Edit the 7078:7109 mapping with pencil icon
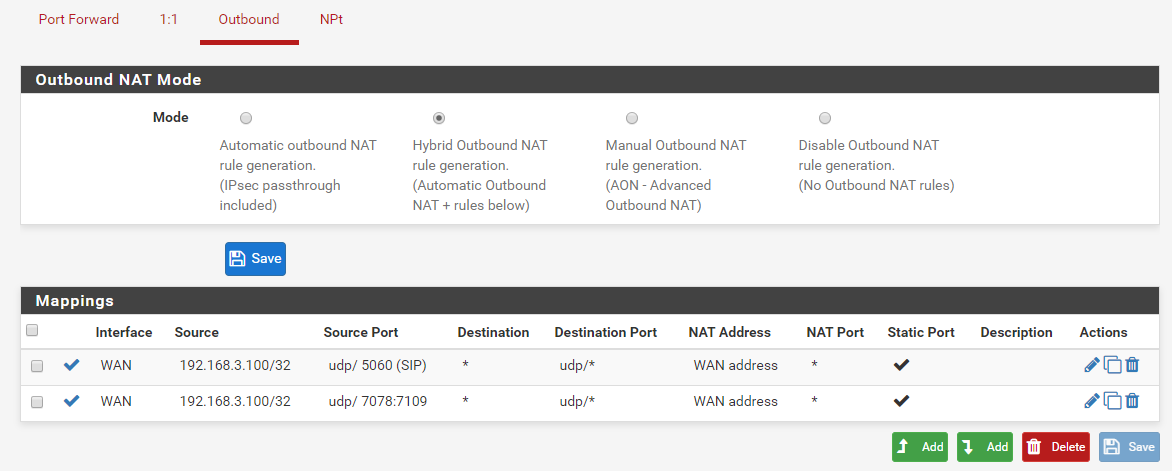The height and width of the screenshot is (471, 1172). 1091,401
